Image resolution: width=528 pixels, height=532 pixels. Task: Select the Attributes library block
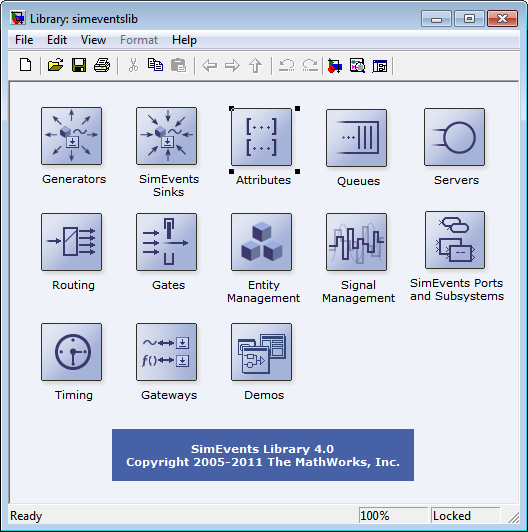pyautogui.click(x=261, y=137)
